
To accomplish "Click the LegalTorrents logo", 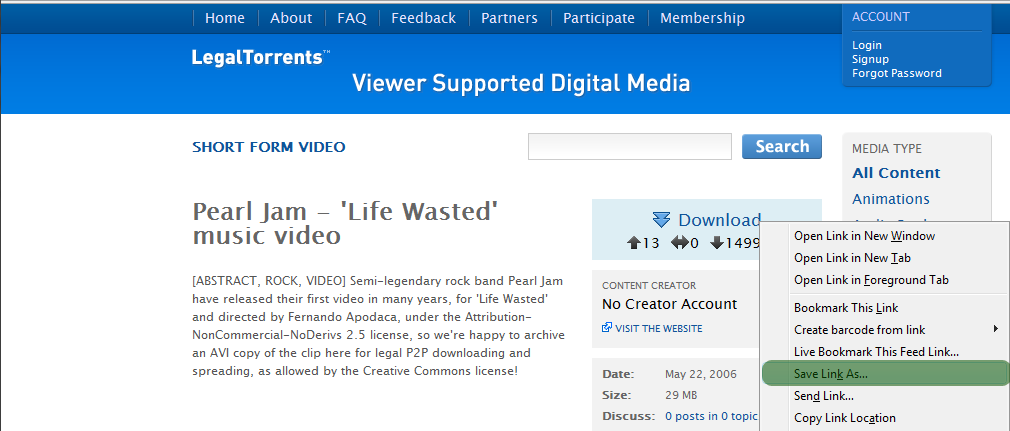I will click(x=260, y=58).
